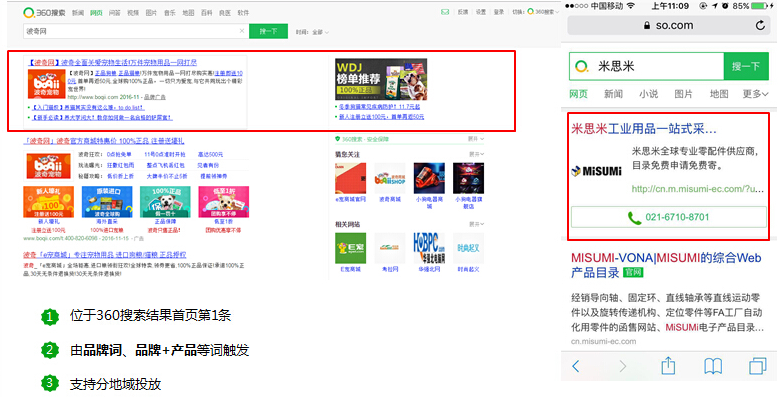Select the 网页 tab on desktop

click(96, 13)
